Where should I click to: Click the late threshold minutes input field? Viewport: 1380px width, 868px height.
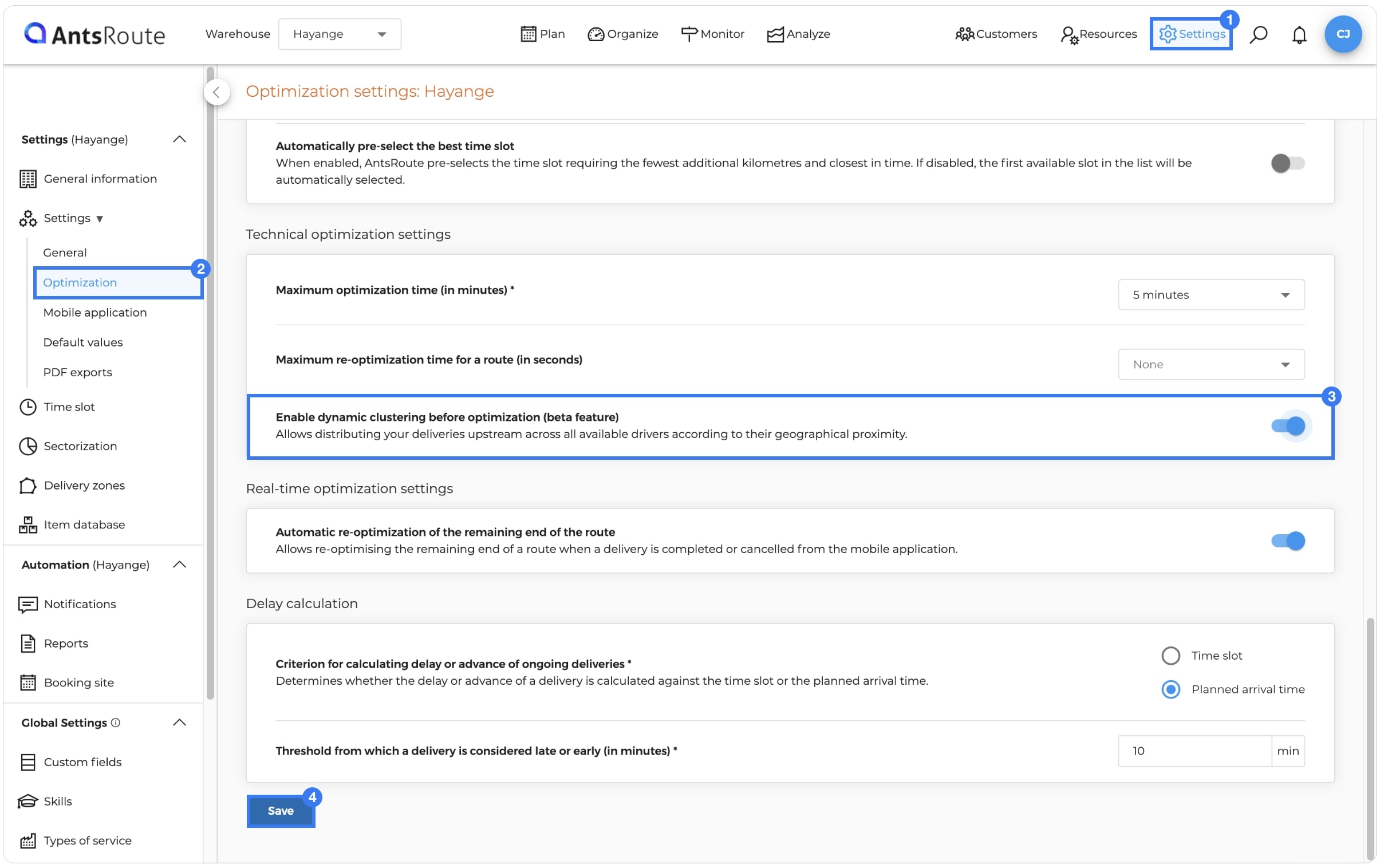[x=1194, y=751]
